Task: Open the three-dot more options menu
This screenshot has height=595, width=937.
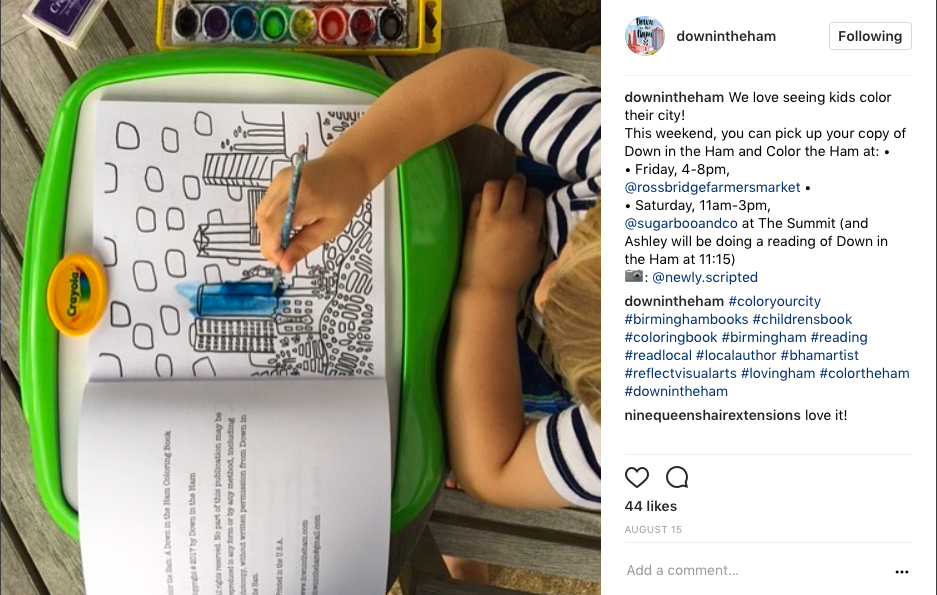Action: tap(902, 572)
